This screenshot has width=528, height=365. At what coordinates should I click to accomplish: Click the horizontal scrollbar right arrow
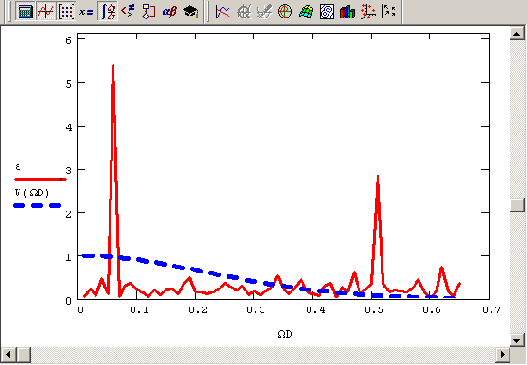[503, 354]
